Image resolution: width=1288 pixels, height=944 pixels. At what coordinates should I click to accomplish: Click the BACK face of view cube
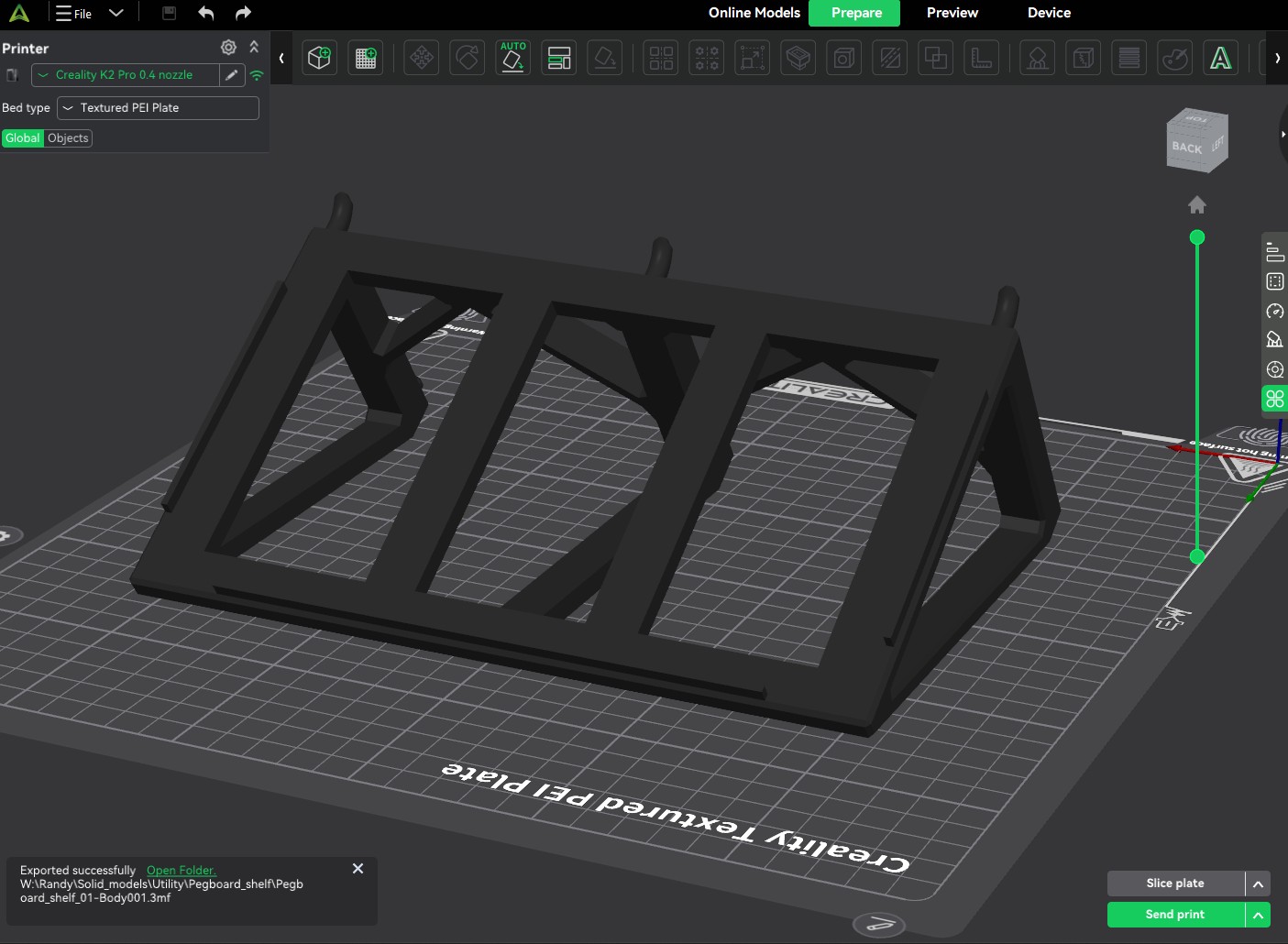point(1188,148)
